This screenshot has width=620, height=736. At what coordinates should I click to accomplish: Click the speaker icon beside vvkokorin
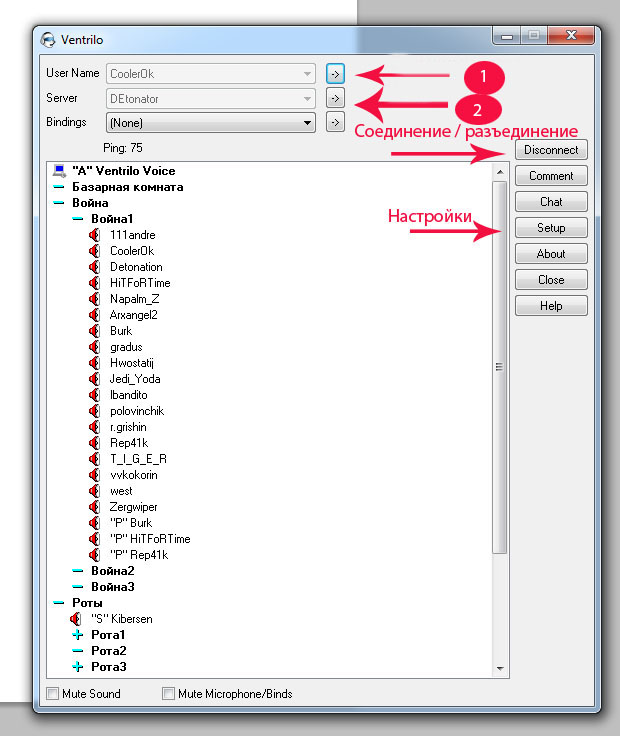click(x=94, y=475)
